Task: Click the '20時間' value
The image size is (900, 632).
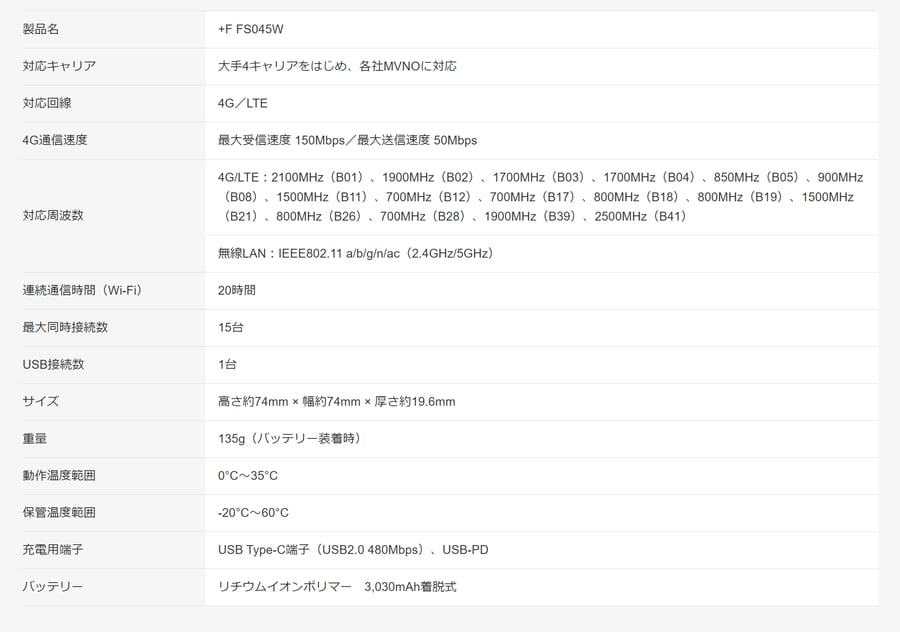Action: point(236,290)
